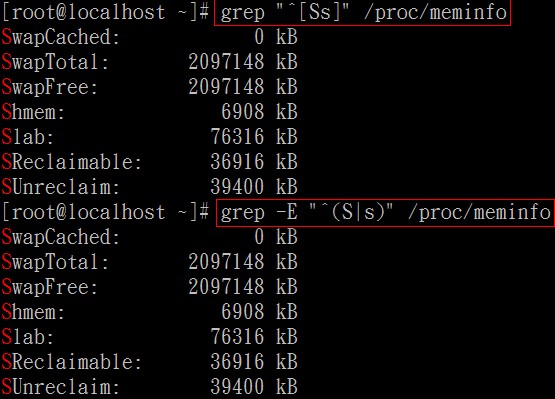Click the first SwapTotal value 2097148
Image resolution: width=555 pixels, height=399 pixels.
pos(226,62)
